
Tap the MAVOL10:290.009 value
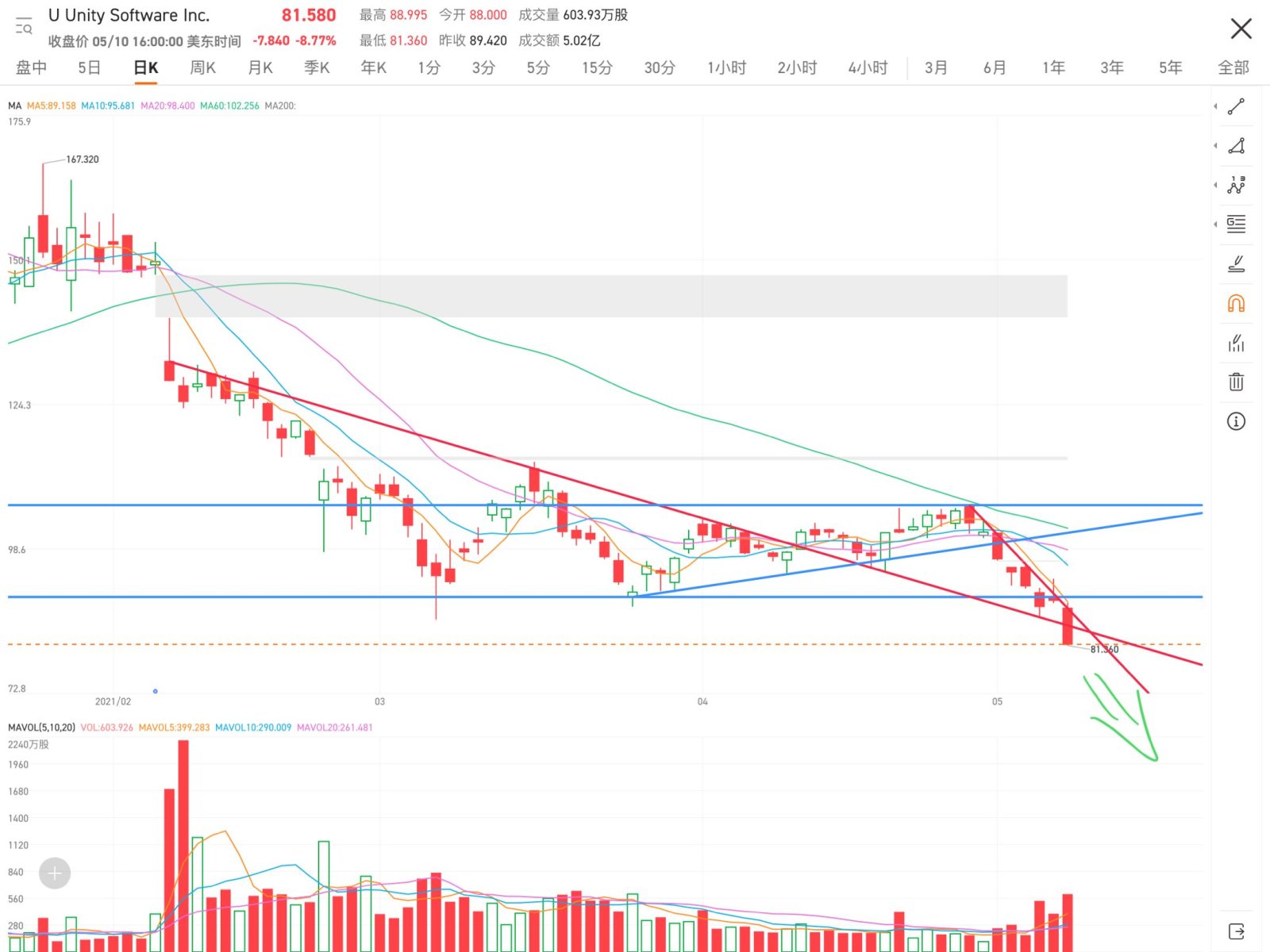pyautogui.click(x=253, y=727)
